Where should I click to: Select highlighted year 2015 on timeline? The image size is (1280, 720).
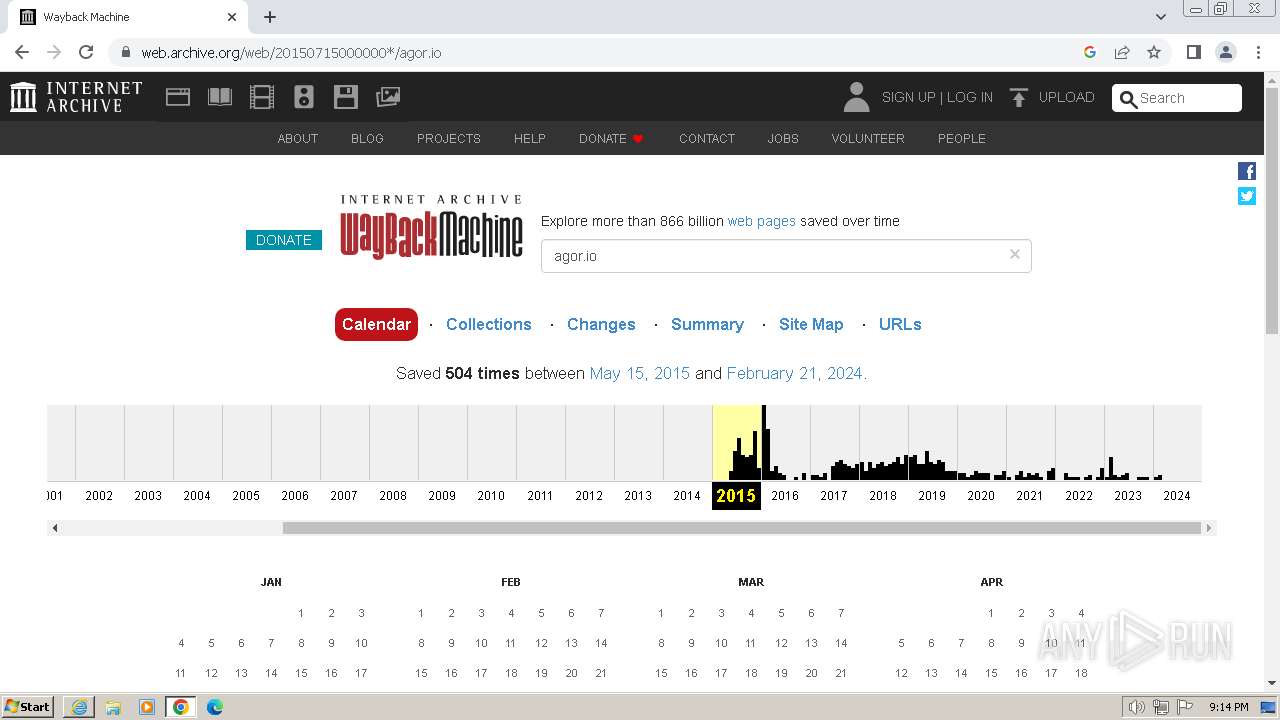(736, 495)
